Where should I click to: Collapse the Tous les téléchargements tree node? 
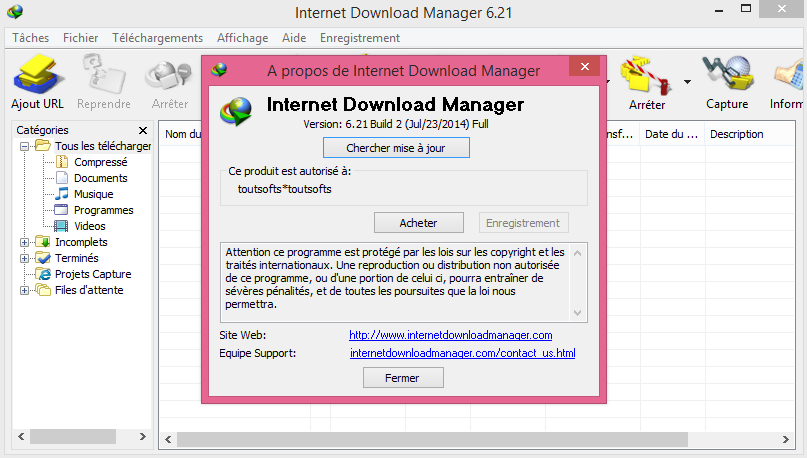tap(24, 147)
